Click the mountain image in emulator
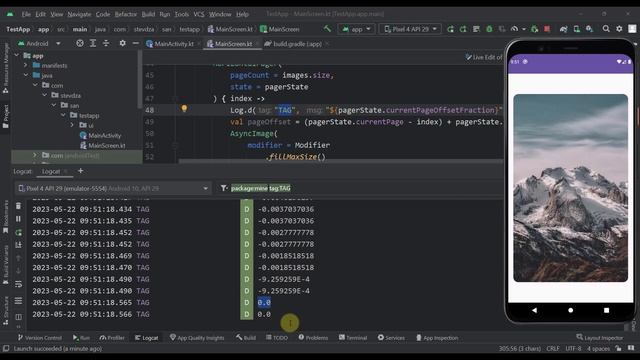Image resolution: width=640 pixels, height=360 pixels. coord(570,188)
